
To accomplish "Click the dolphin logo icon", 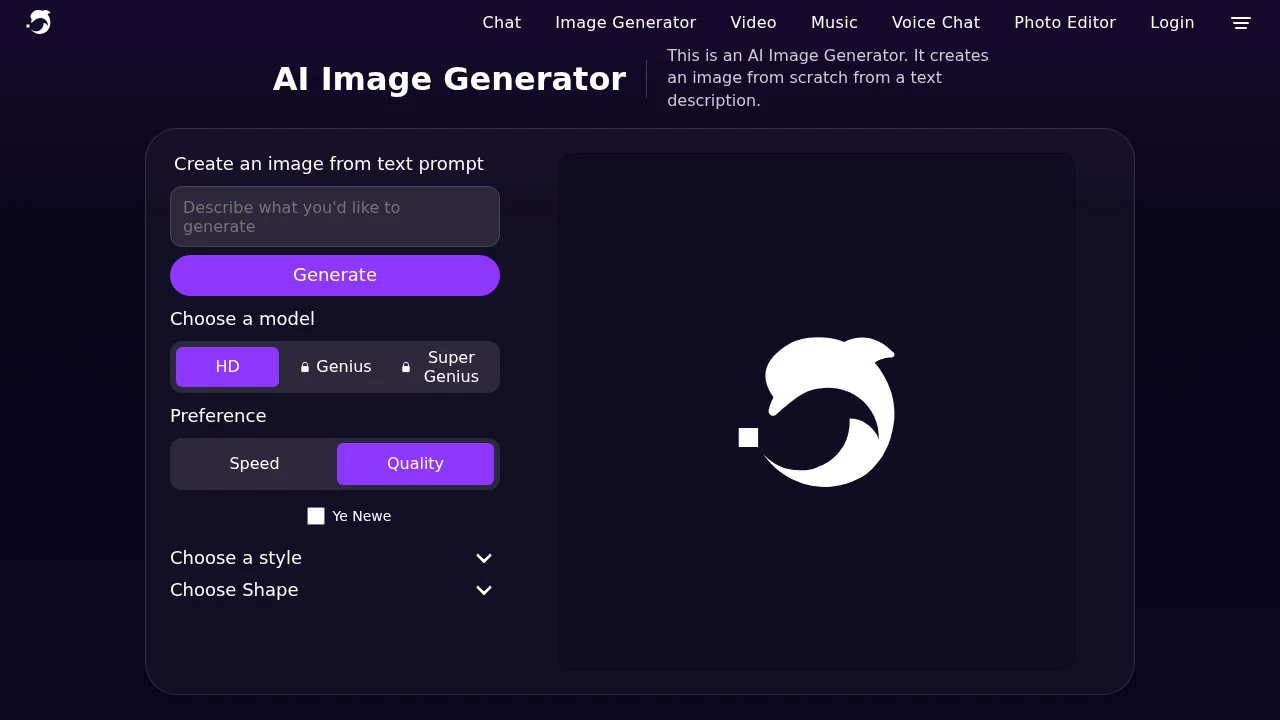I will [38, 22].
